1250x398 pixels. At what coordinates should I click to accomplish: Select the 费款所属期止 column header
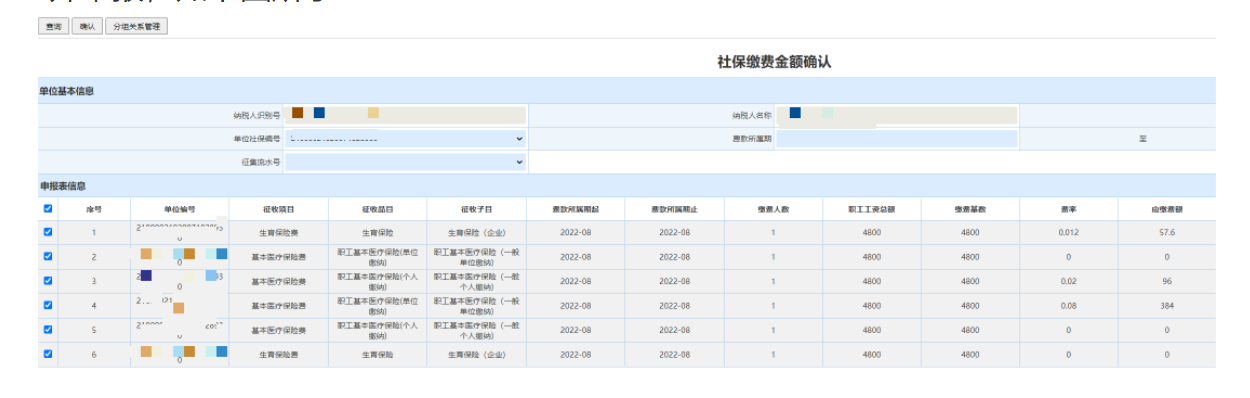point(674,209)
